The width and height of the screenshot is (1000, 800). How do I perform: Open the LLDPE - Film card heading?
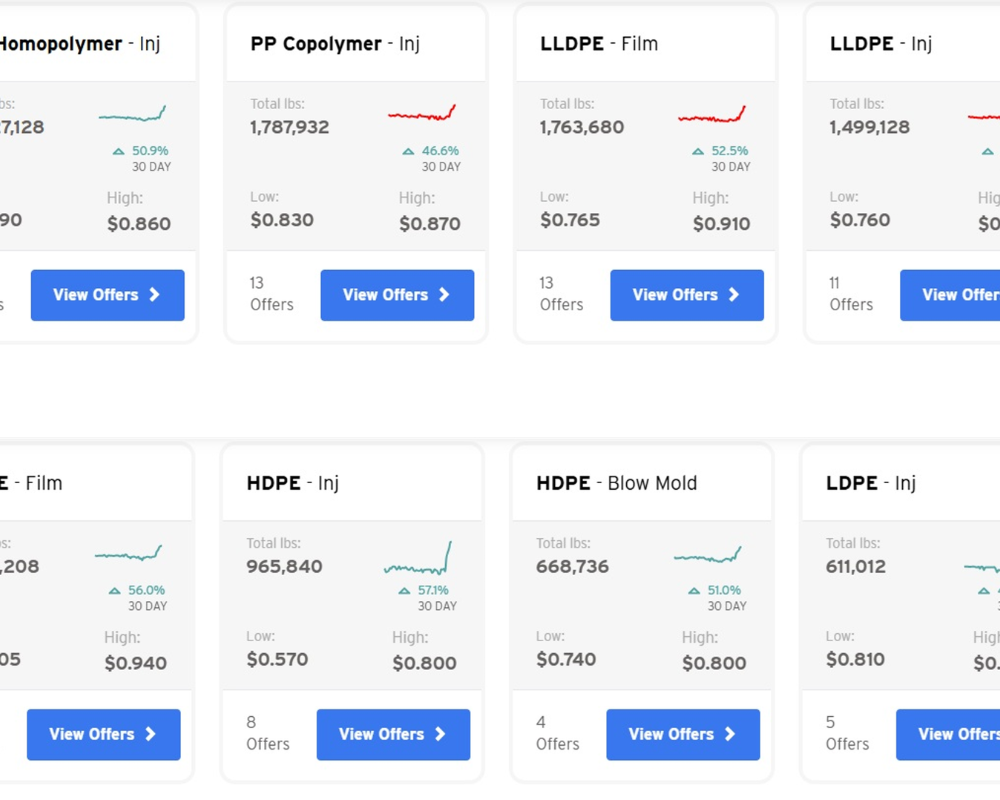coord(599,44)
